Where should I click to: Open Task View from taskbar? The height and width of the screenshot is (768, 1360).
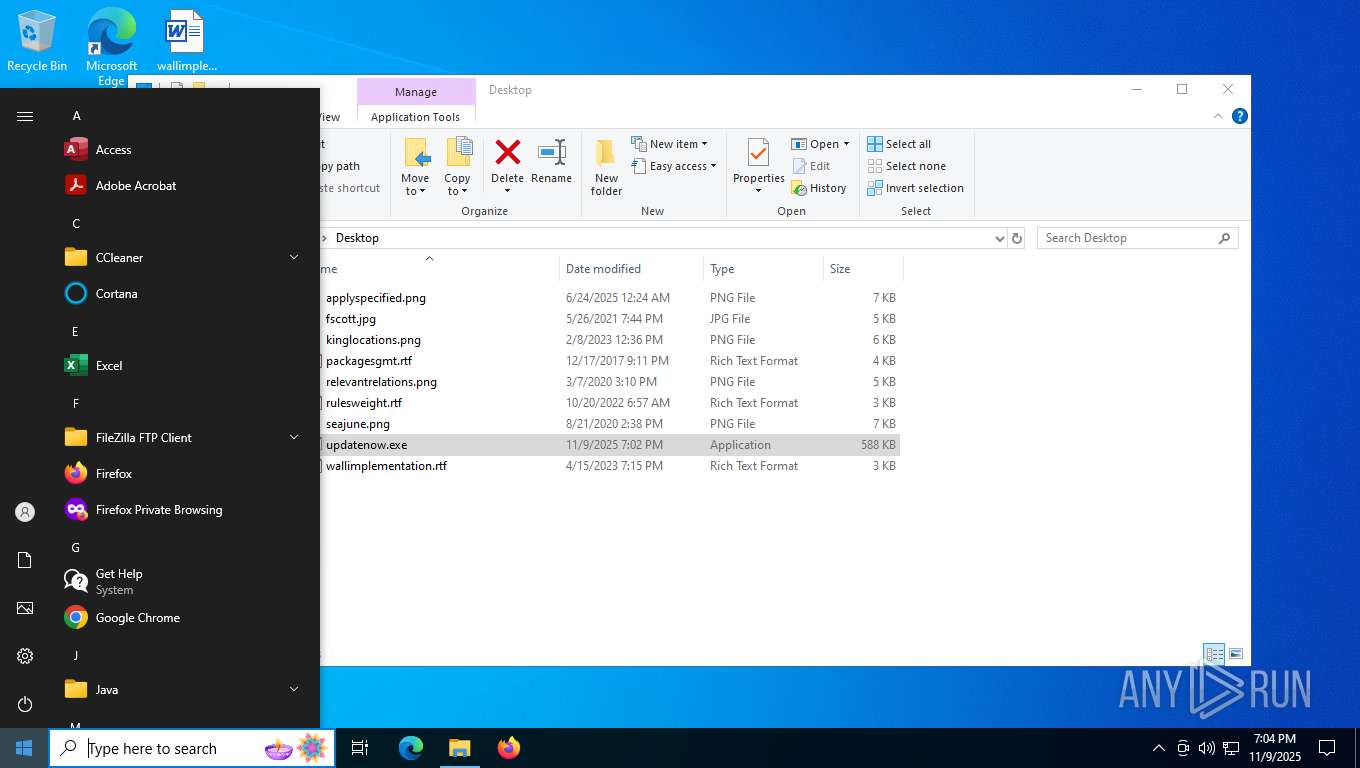click(360, 748)
